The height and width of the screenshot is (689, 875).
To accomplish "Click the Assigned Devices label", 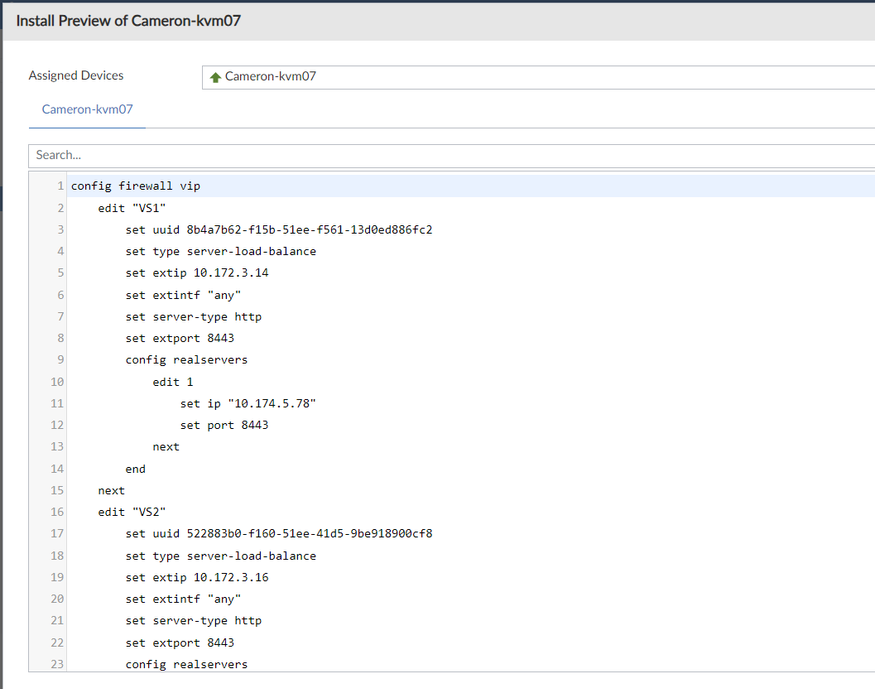I will tap(76, 76).
